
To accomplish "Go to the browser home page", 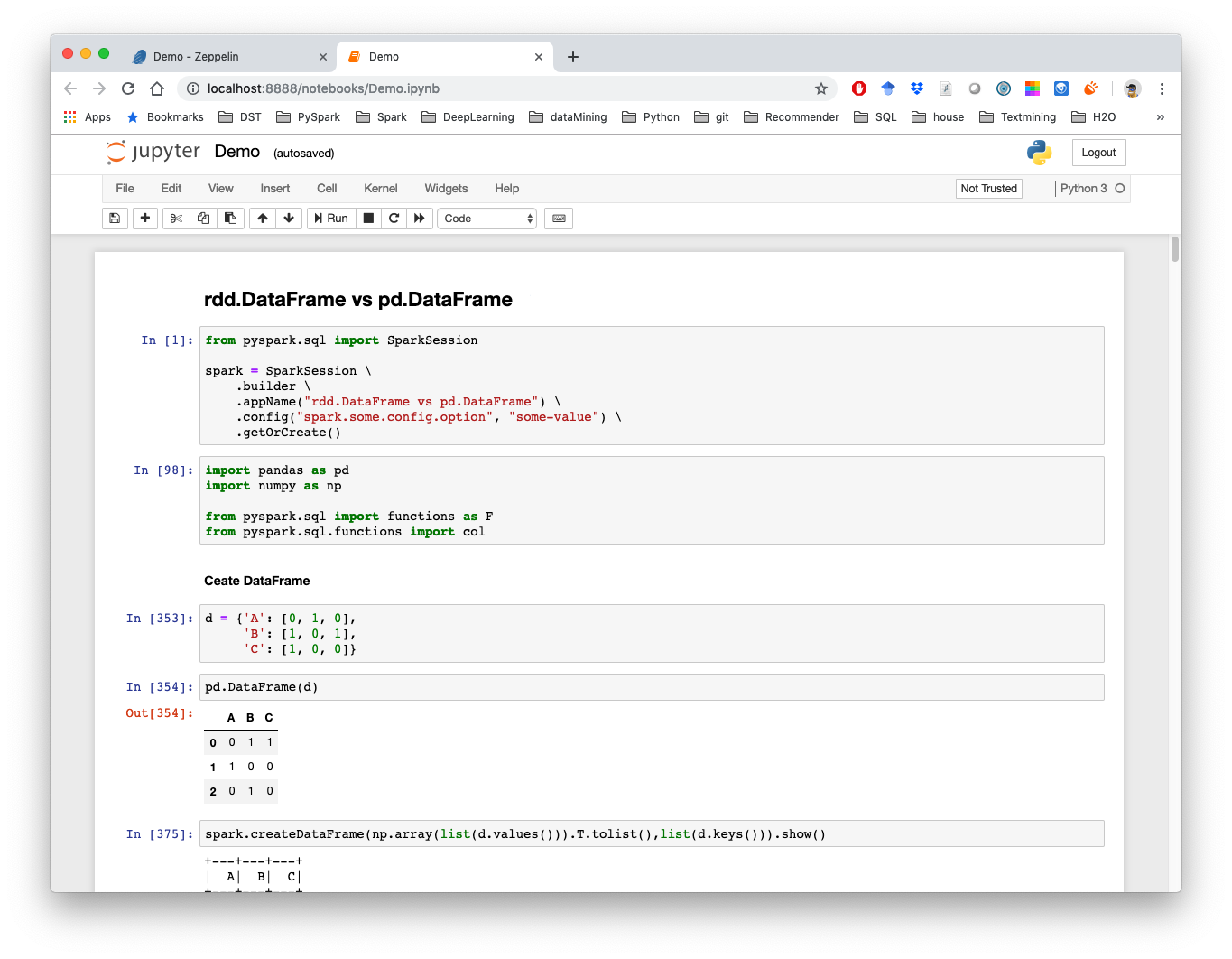I will pyautogui.click(x=157, y=88).
